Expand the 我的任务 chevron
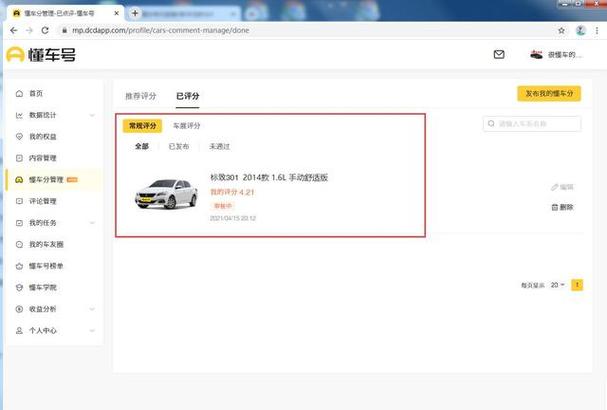The height and width of the screenshot is (410, 607). 92,223
